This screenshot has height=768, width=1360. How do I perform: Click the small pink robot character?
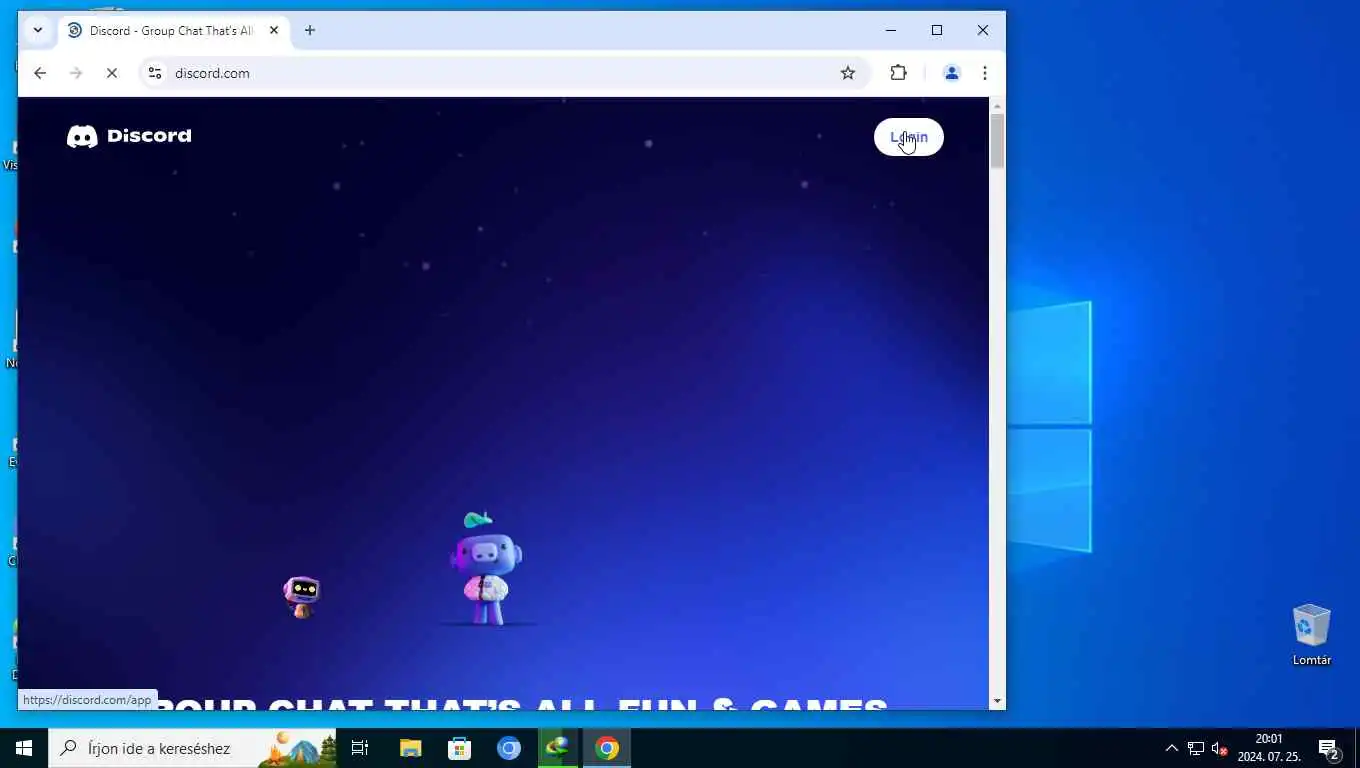[x=301, y=597]
